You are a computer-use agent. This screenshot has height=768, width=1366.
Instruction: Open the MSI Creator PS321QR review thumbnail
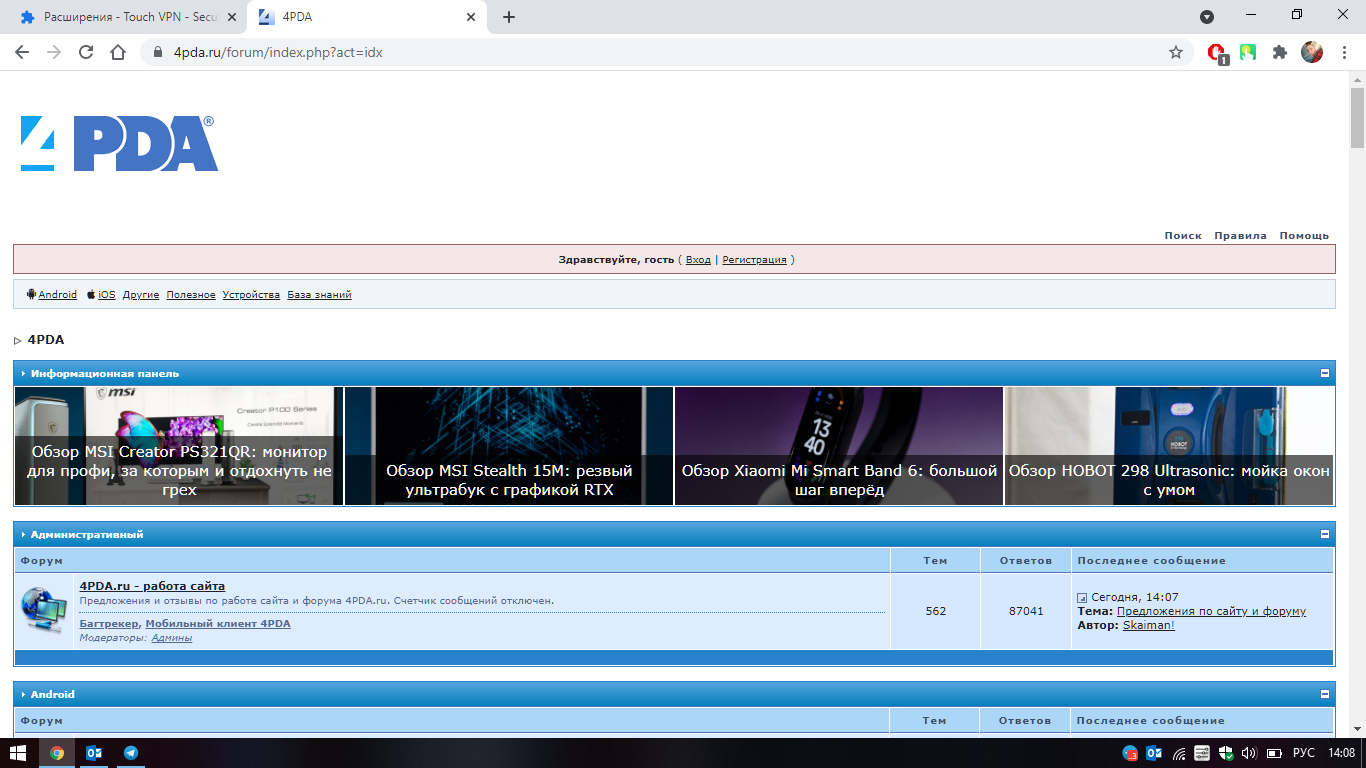pyautogui.click(x=179, y=446)
